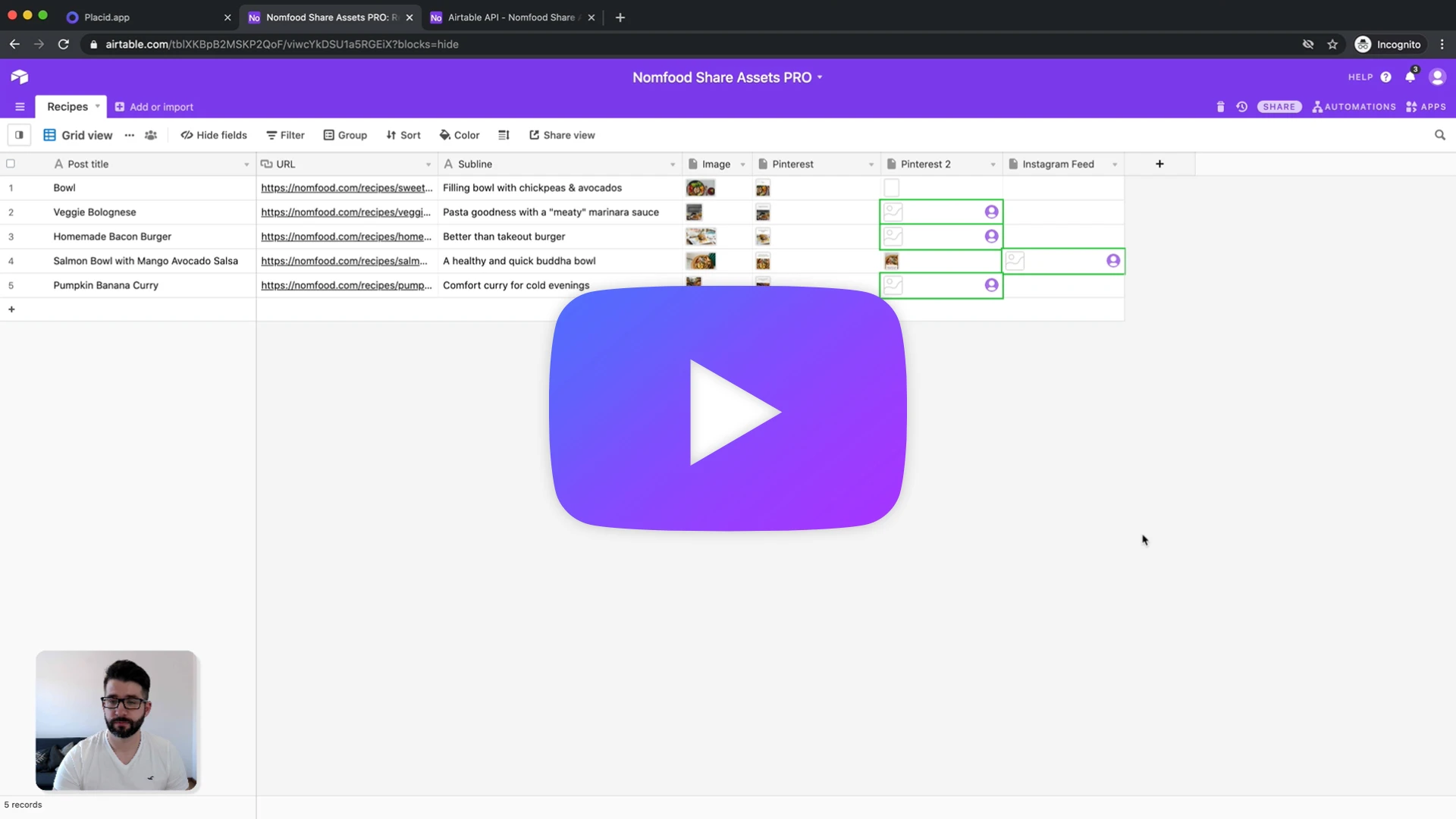Expand the Post title column menu

246,165
